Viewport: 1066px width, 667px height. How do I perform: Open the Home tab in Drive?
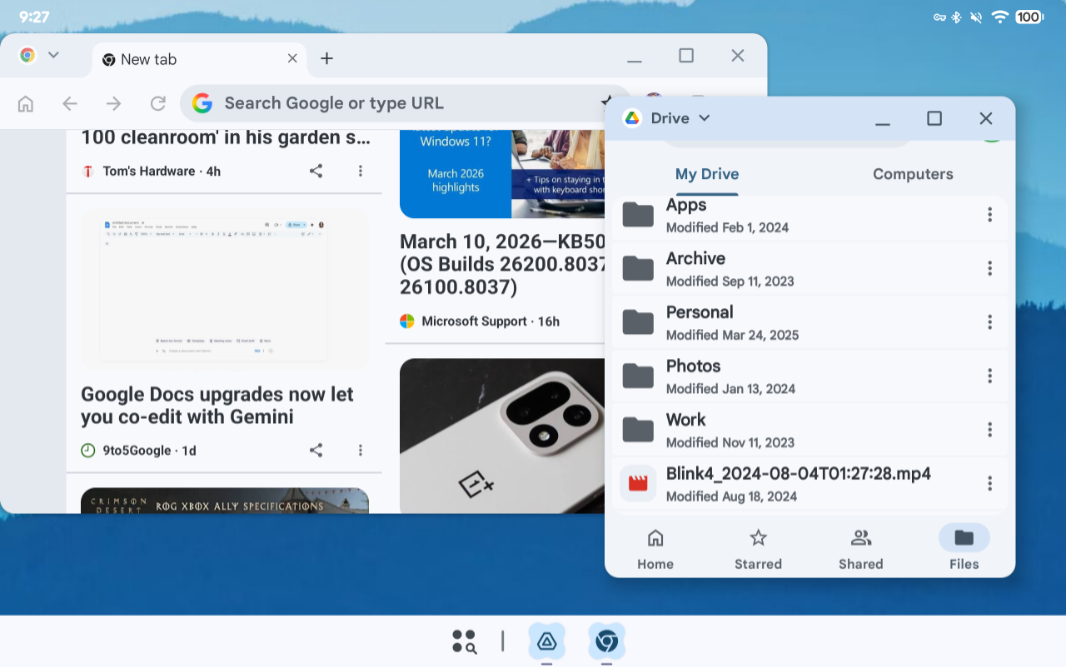[655, 549]
